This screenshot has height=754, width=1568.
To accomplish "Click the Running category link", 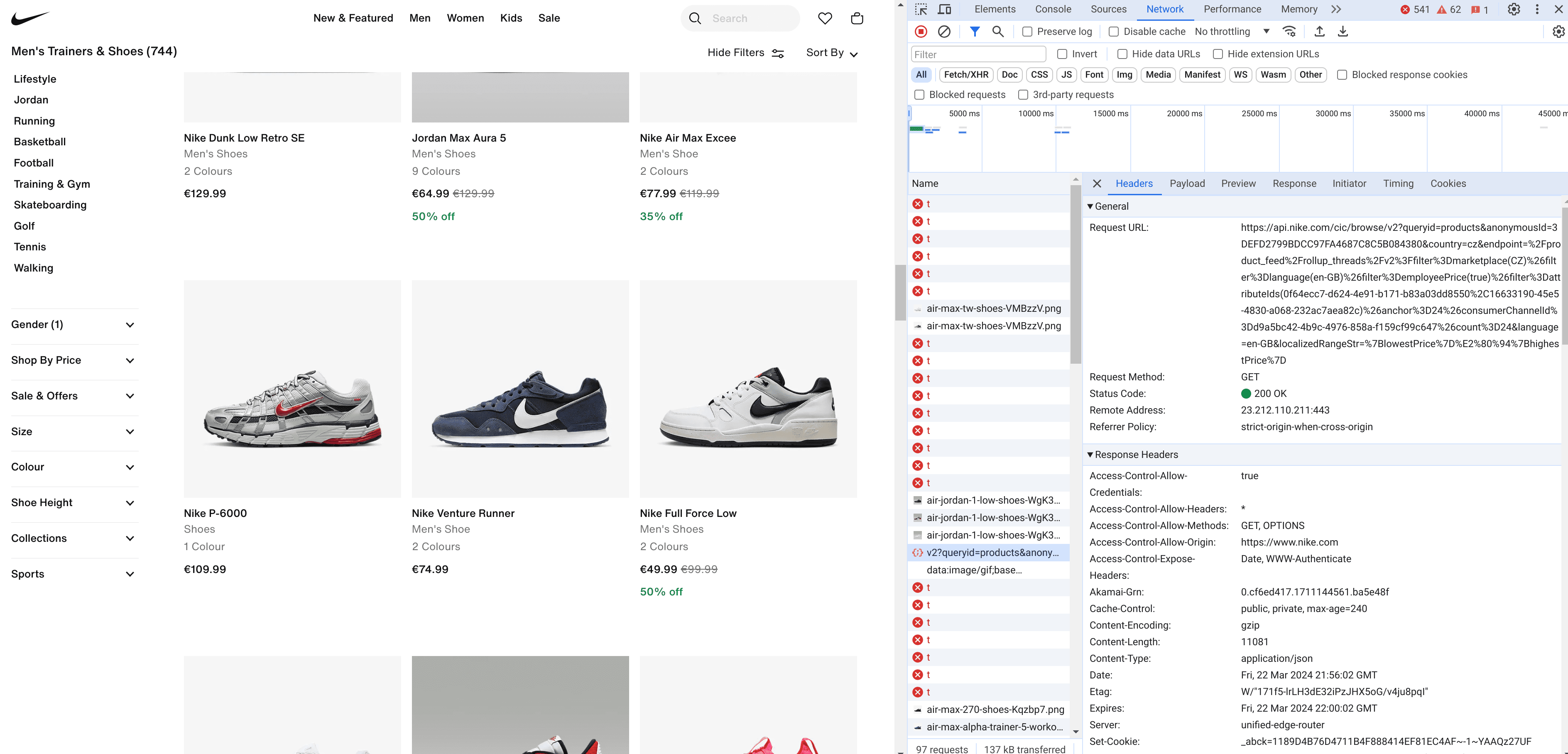I will click(34, 121).
